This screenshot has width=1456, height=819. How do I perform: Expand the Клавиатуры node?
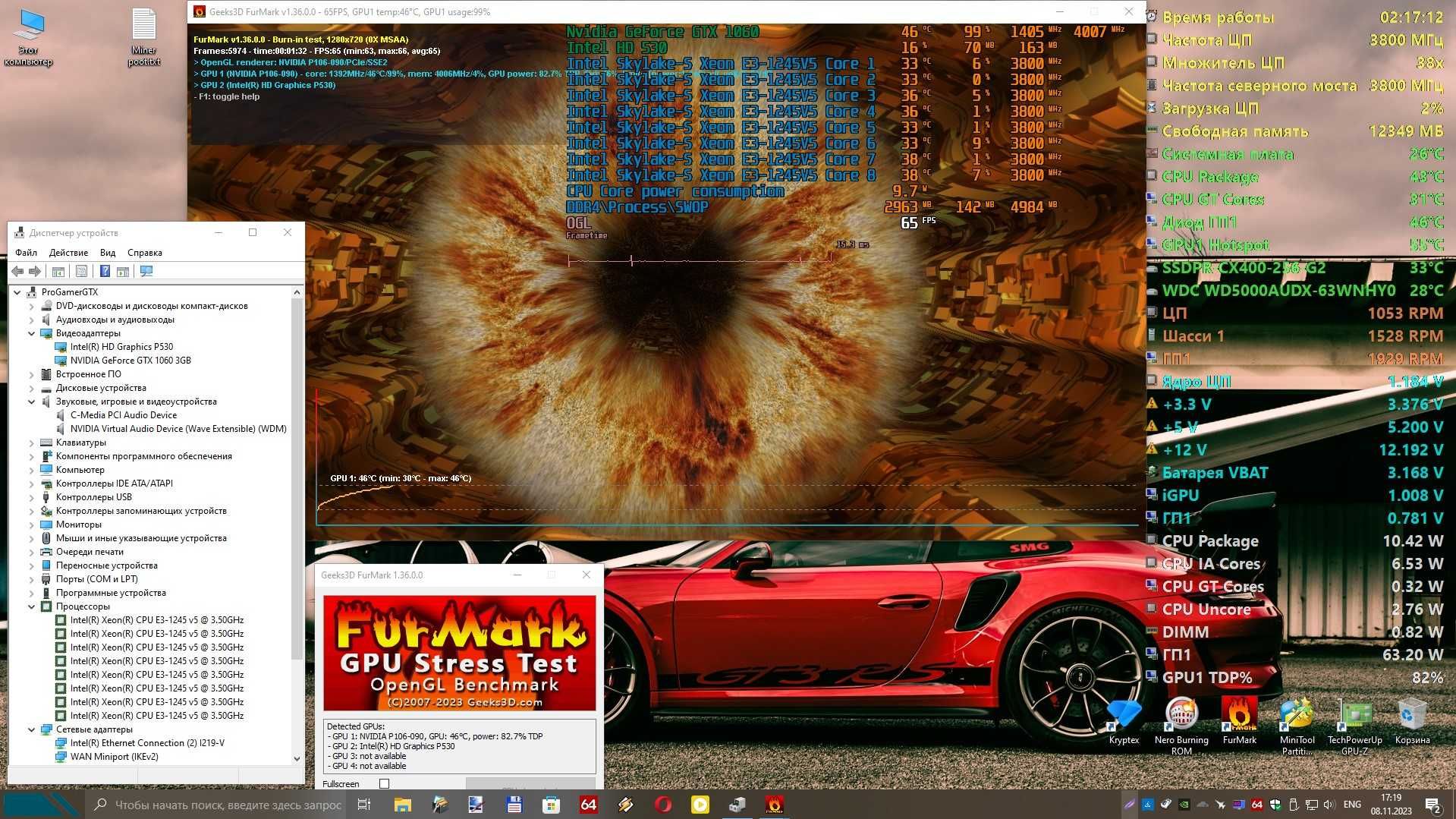click(x=32, y=443)
